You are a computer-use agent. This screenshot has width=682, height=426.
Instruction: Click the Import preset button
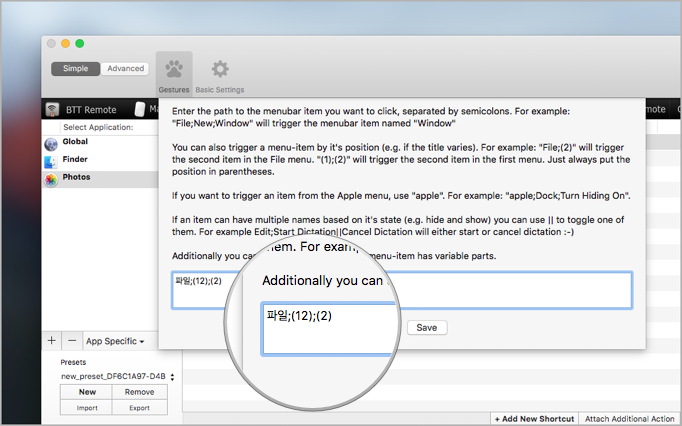(87, 408)
